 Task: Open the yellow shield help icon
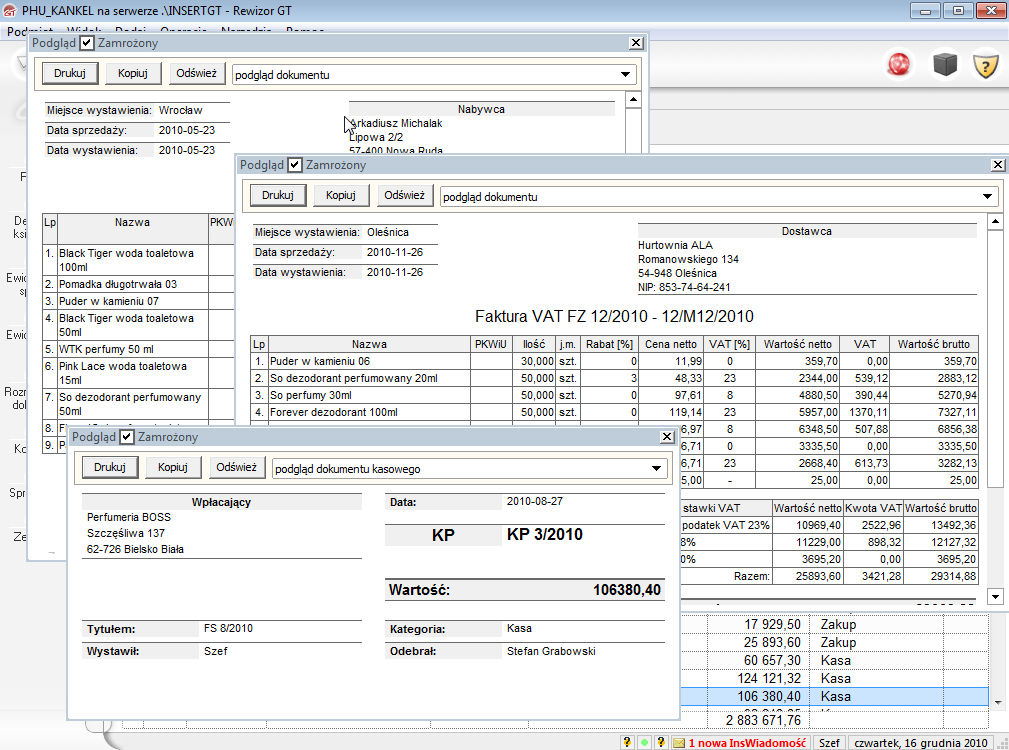(987, 66)
